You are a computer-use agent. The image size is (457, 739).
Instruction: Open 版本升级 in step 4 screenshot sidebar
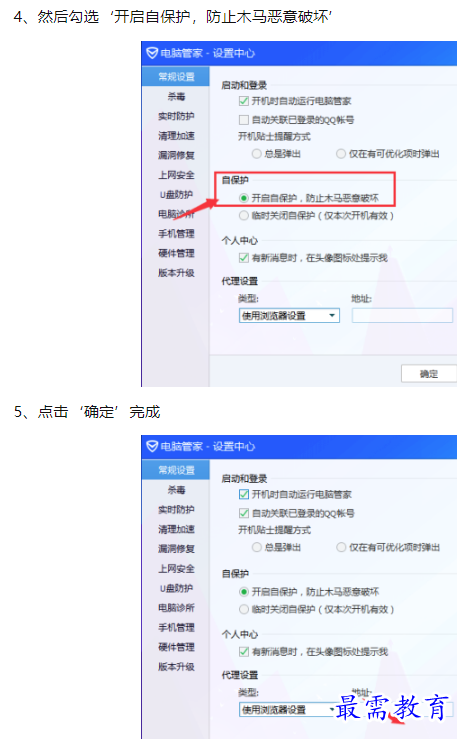point(176,273)
